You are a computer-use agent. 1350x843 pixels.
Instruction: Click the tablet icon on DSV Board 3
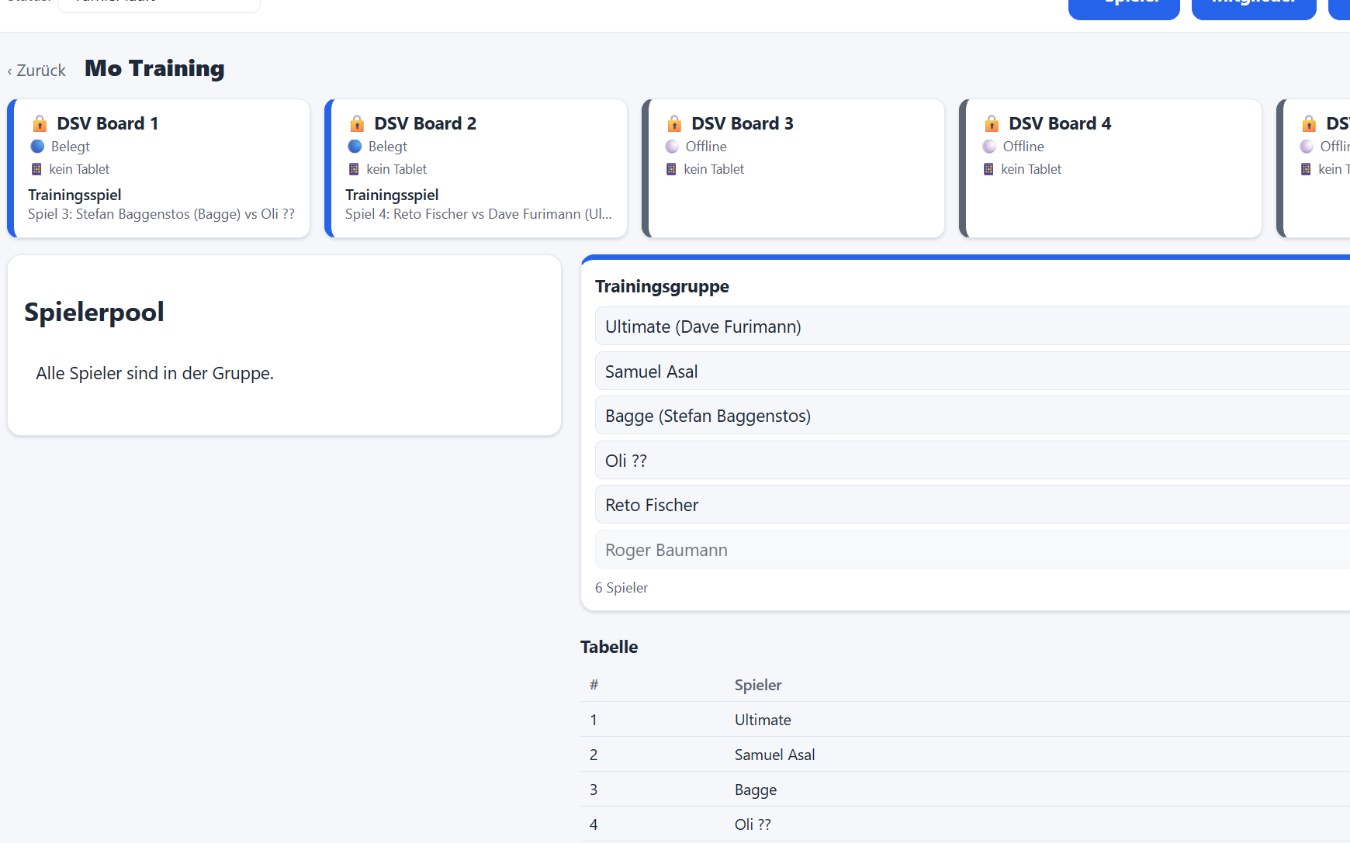(x=672, y=169)
